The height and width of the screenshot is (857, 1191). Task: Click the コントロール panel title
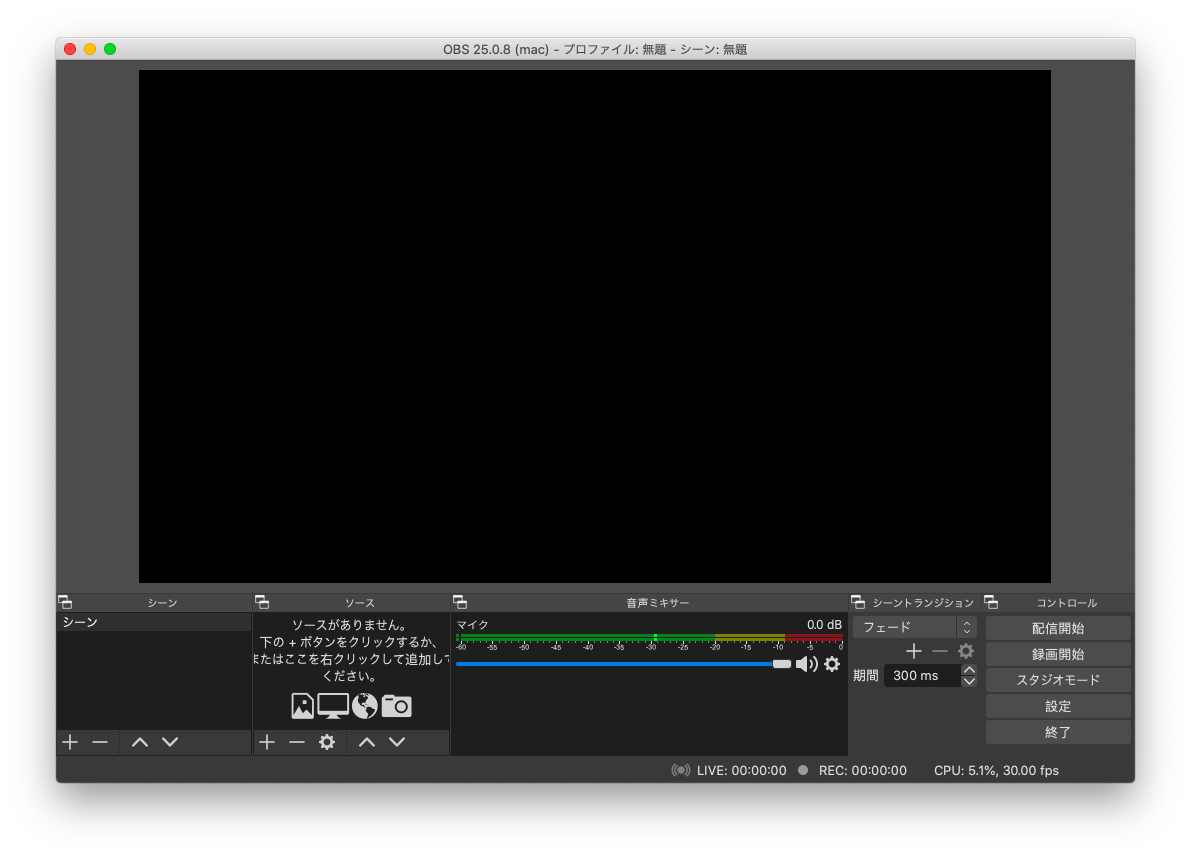point(1066,602)
